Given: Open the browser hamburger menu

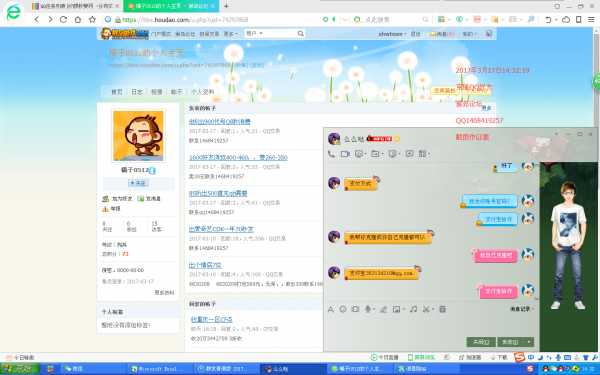Looking at the screenshot, I should [x=592, y=19].
